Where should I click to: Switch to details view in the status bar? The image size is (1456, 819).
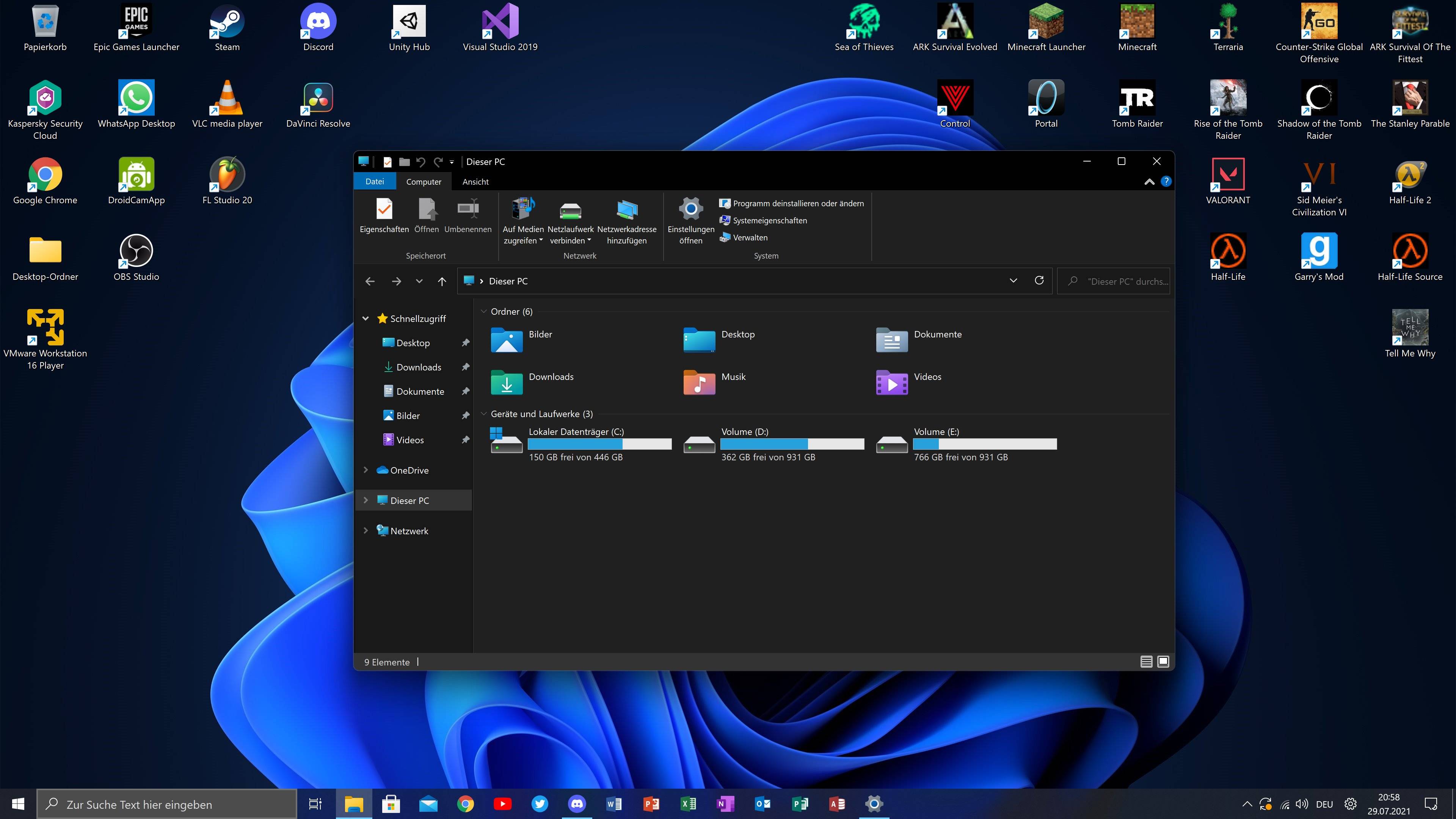click(x=1147, y=661)
